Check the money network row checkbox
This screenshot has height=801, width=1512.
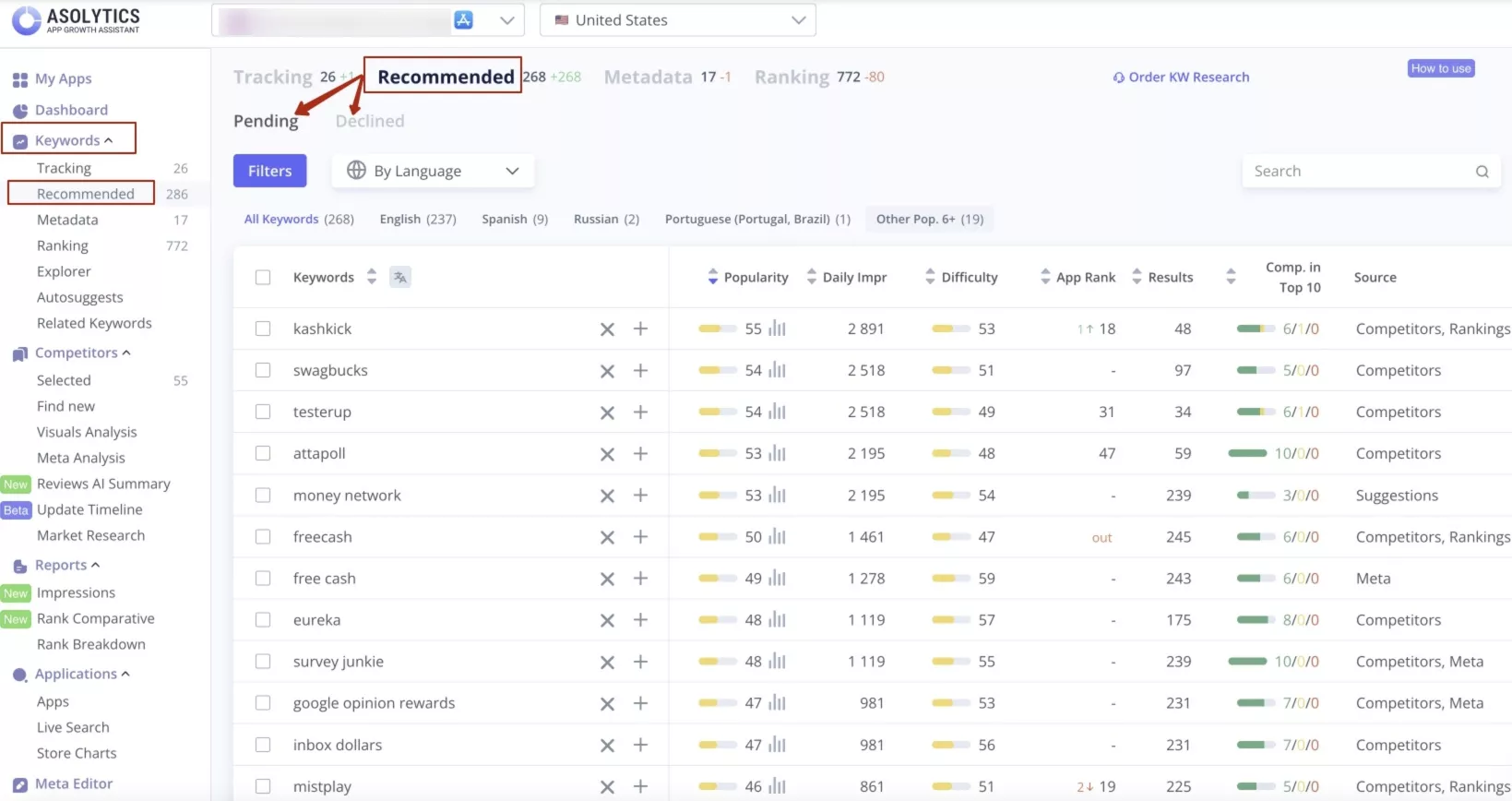tap(263, 495)
